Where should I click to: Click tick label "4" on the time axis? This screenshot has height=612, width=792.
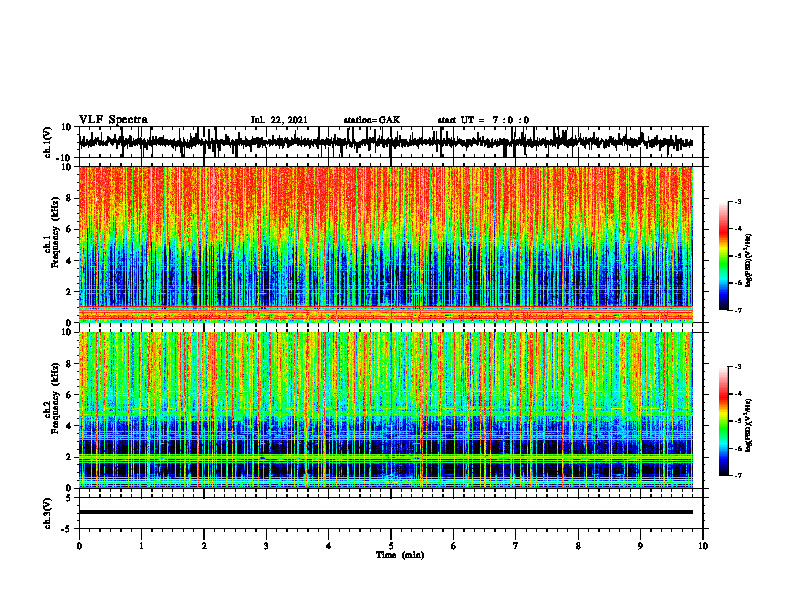tap(329, 546)
